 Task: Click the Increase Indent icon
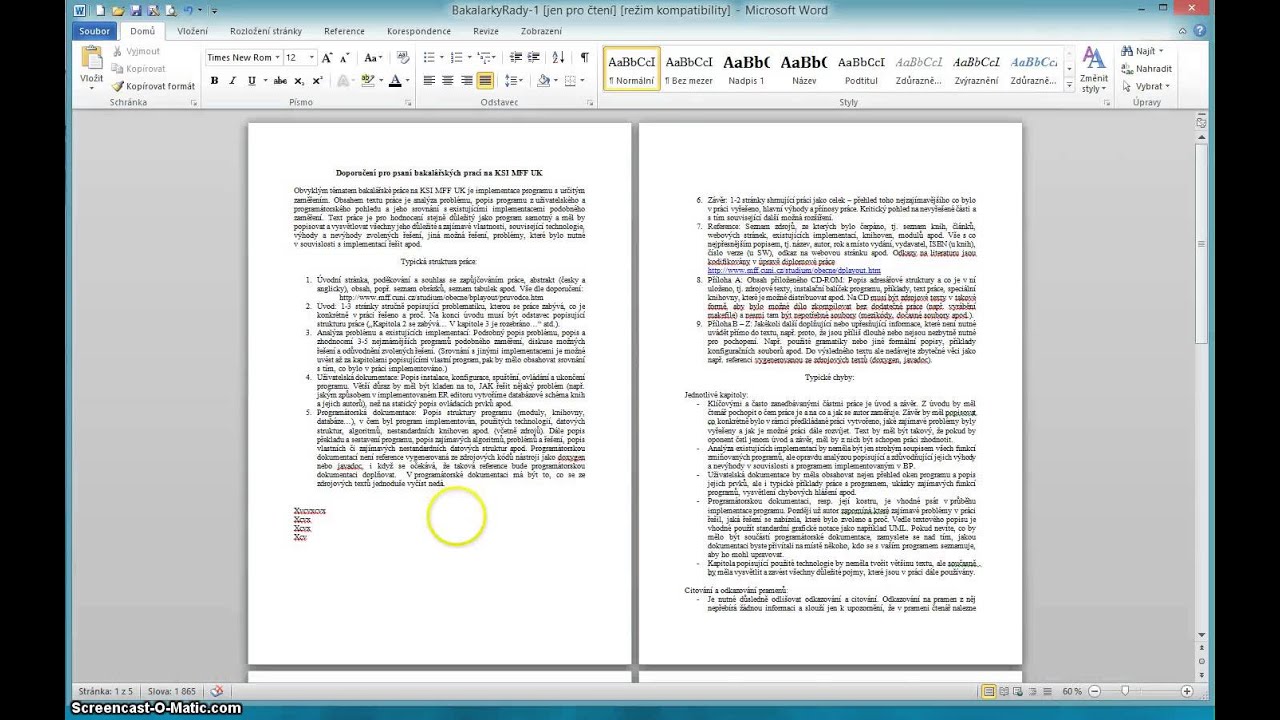tap(534, 58)
